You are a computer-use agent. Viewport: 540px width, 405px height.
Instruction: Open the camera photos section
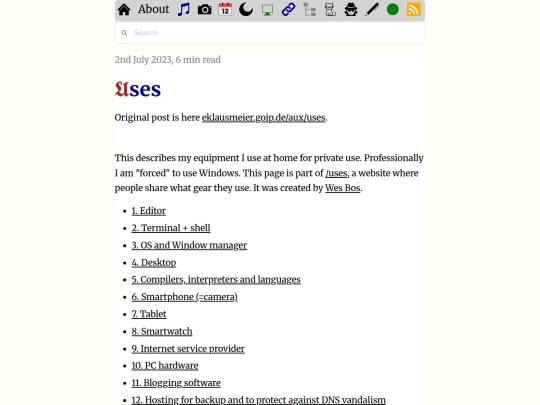coord(205,10)
